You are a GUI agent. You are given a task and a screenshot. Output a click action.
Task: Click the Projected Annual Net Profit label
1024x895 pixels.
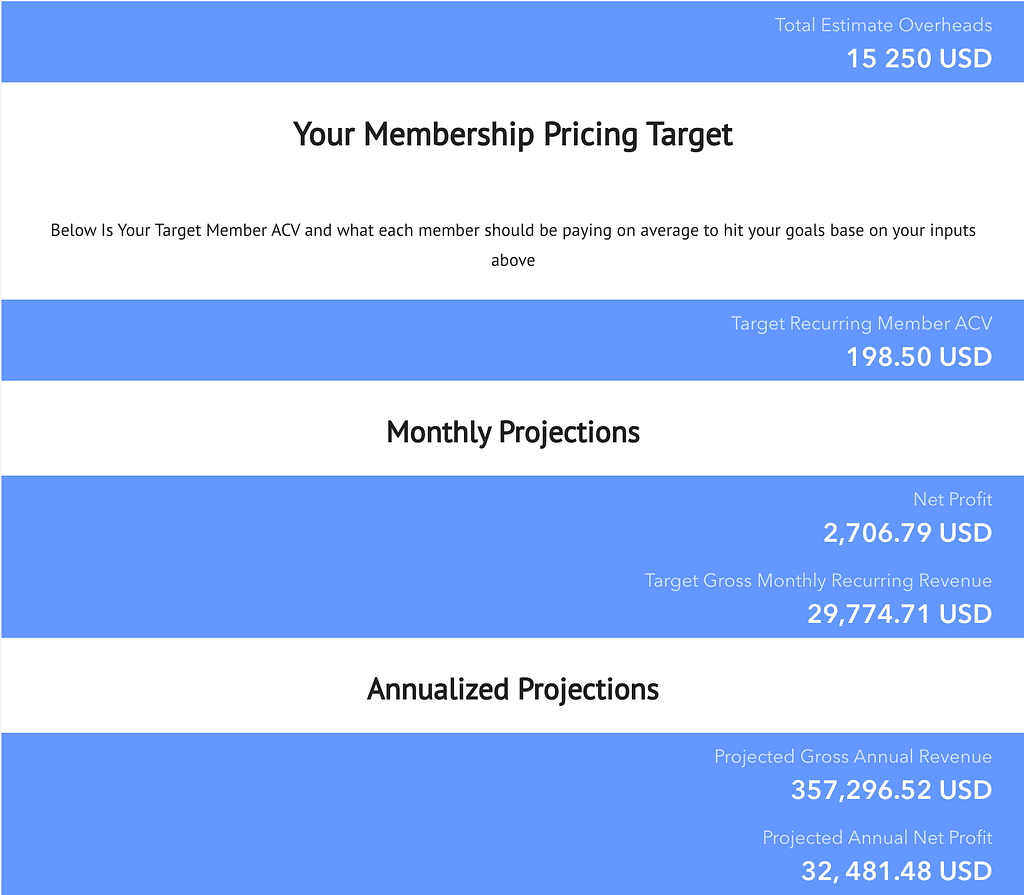coord(877,838)
